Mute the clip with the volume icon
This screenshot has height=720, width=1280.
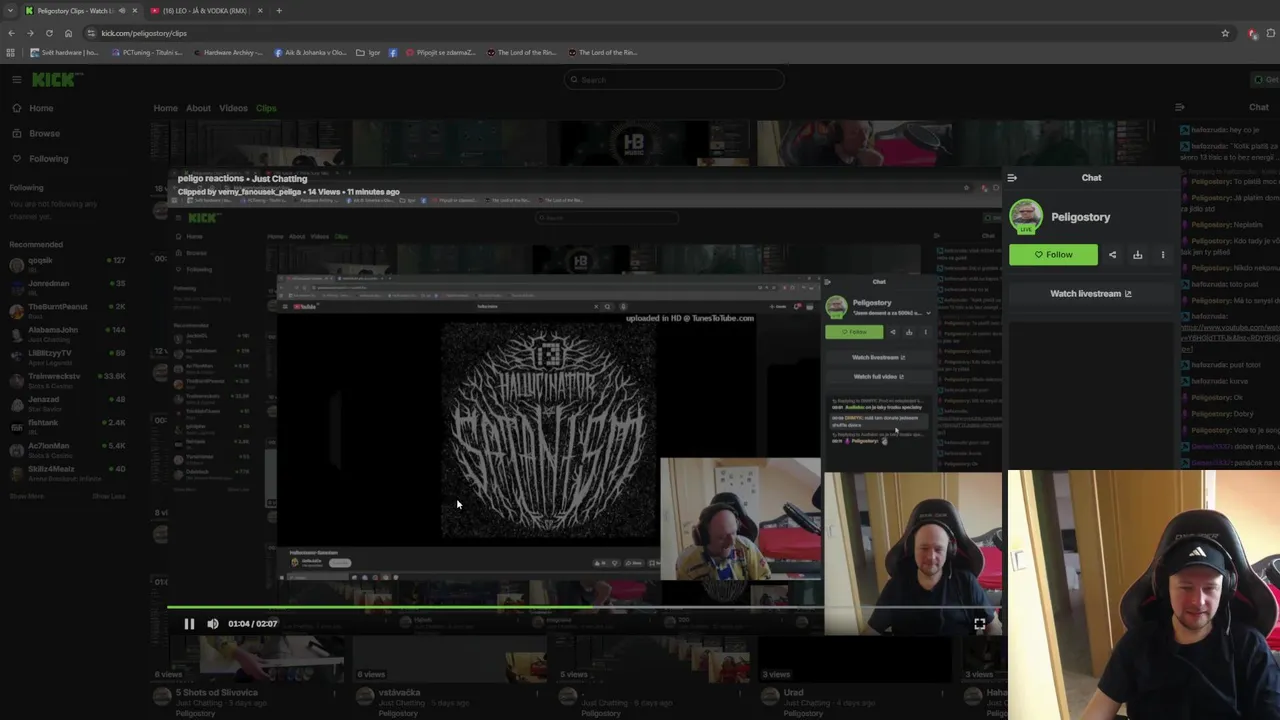(213, 624)
